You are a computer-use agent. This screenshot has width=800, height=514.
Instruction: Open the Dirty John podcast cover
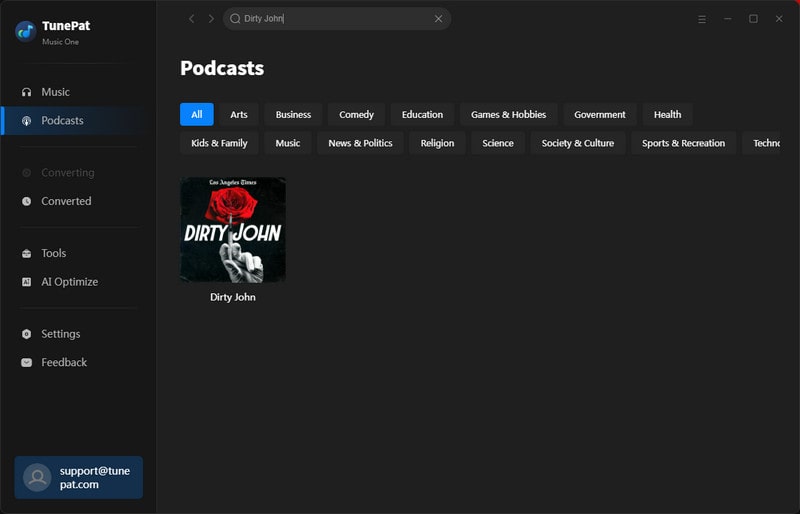(x=233, y=230)
